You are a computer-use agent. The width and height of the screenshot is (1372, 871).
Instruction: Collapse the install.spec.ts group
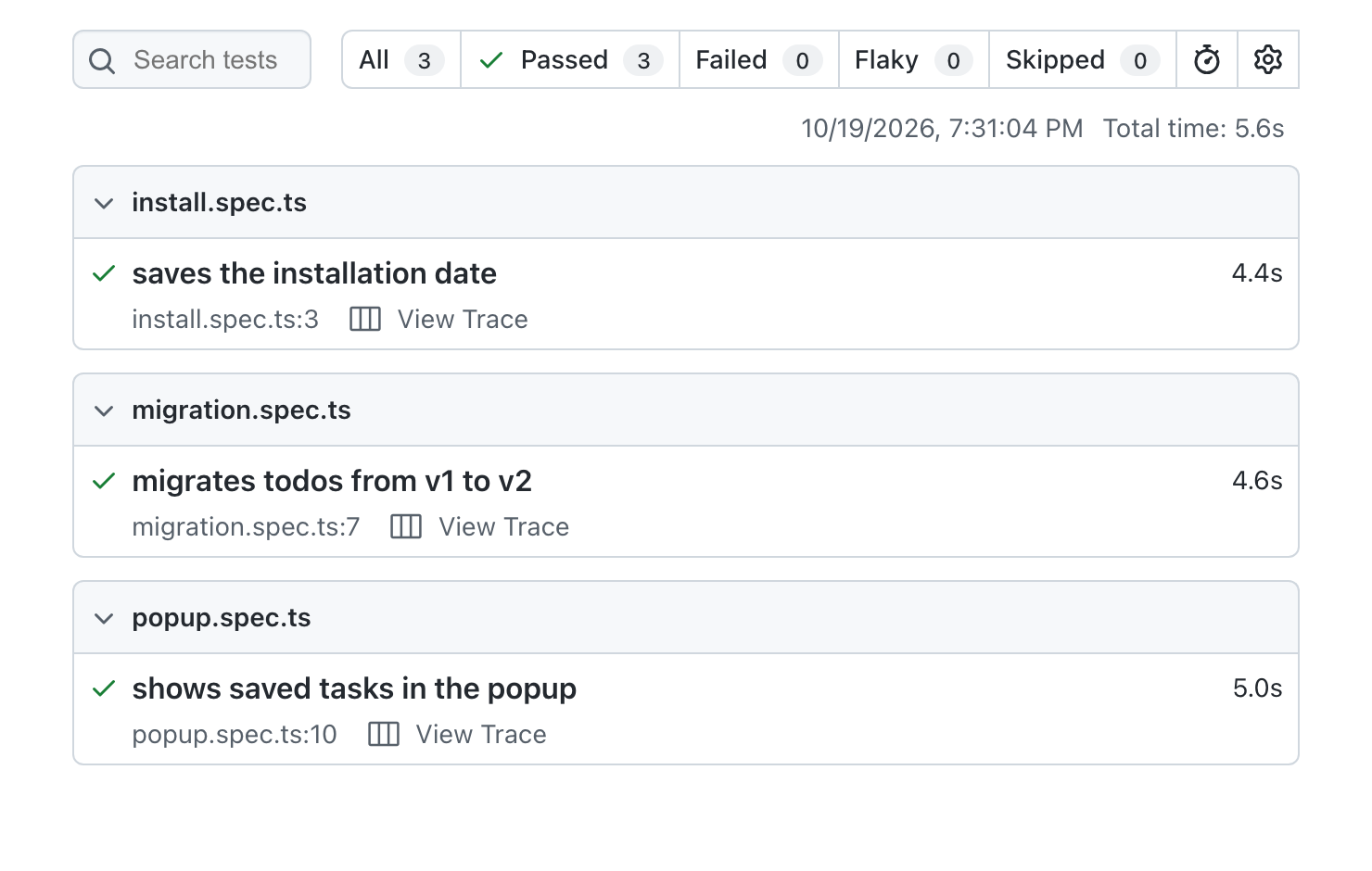pos(104,203)
